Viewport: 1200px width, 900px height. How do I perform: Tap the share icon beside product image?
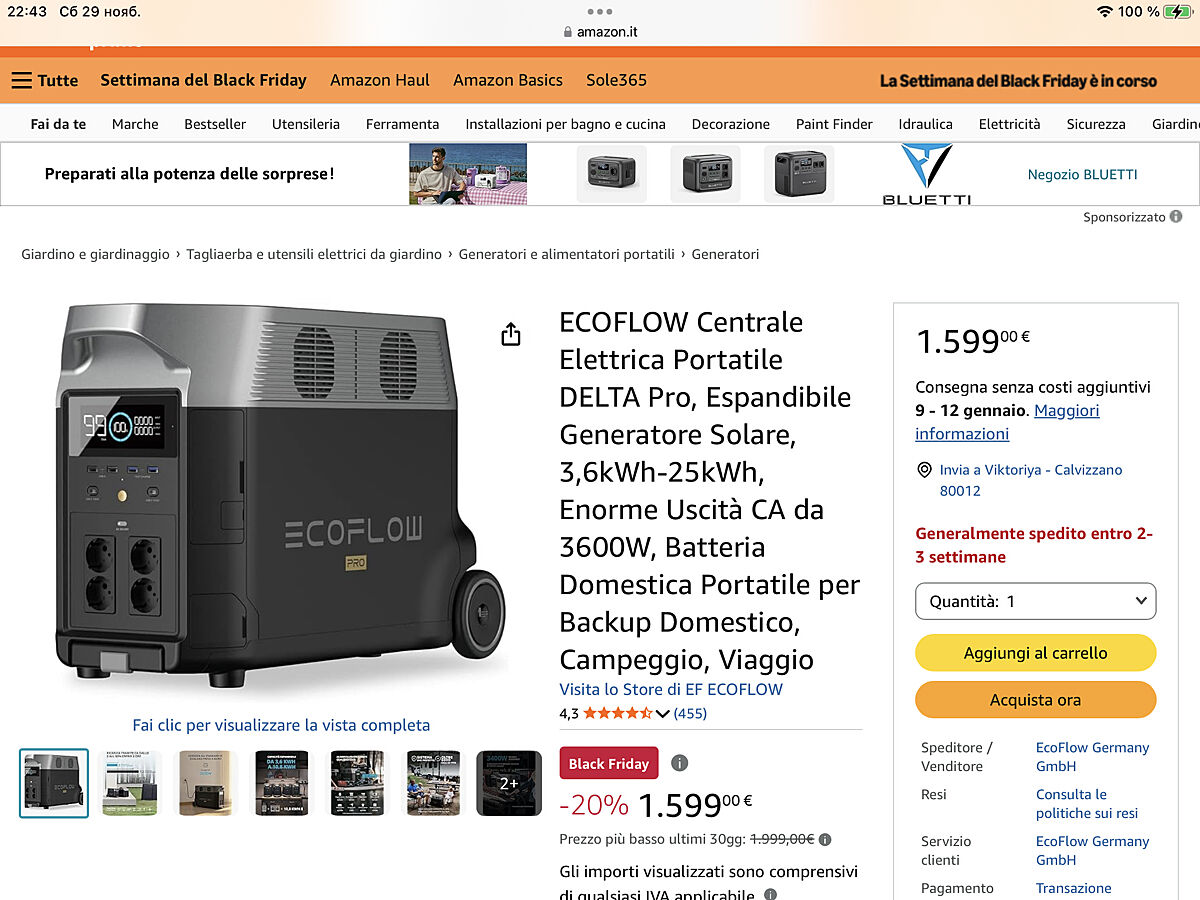click(x=511, y=334)
